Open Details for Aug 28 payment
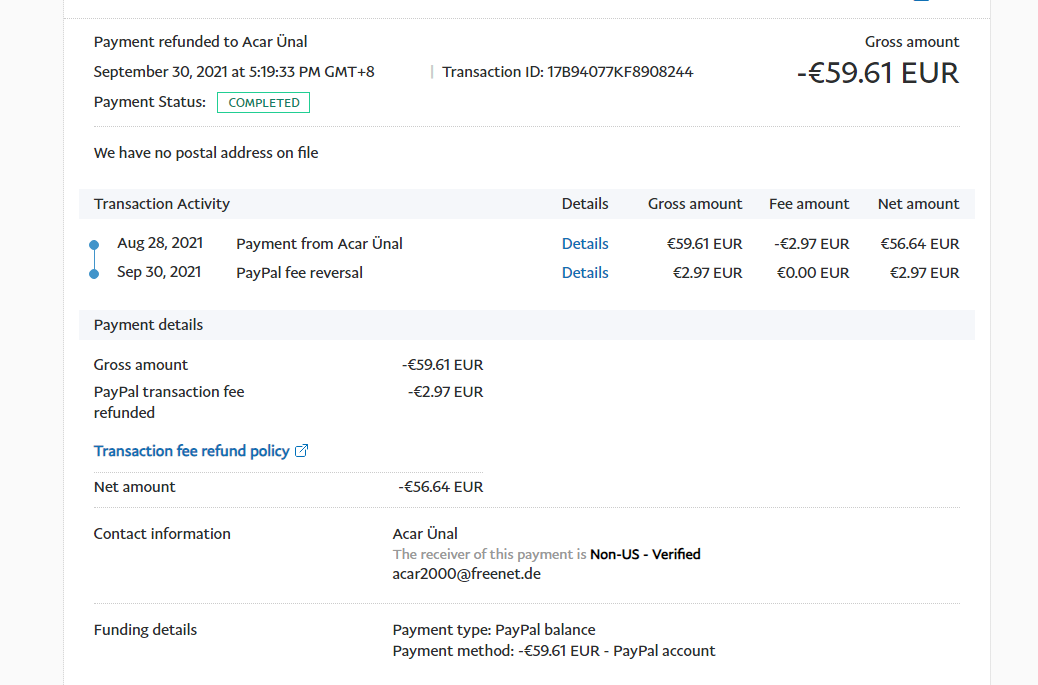The width and height of the screenshot is (1038, 685). [x=585, y=244]
